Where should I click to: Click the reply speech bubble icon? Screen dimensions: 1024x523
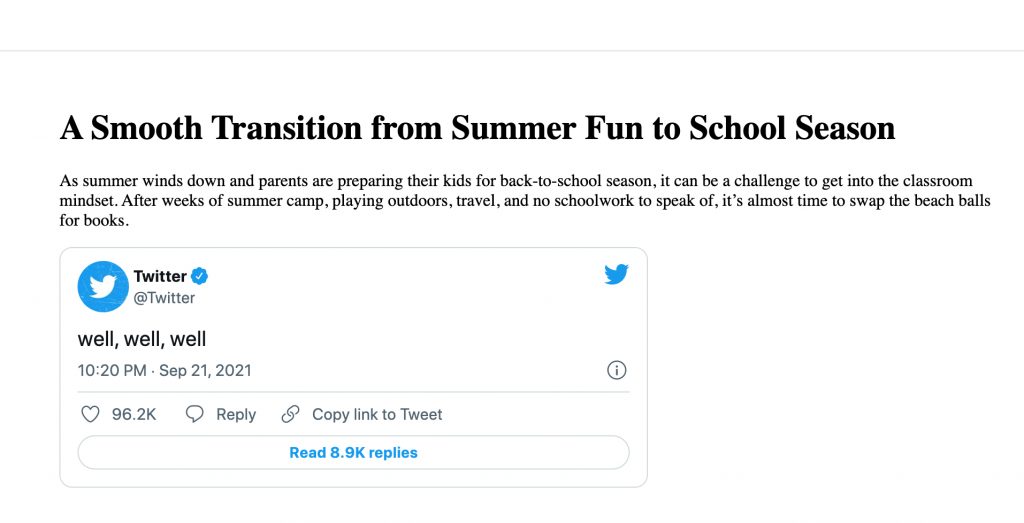[x=195, y=414]
